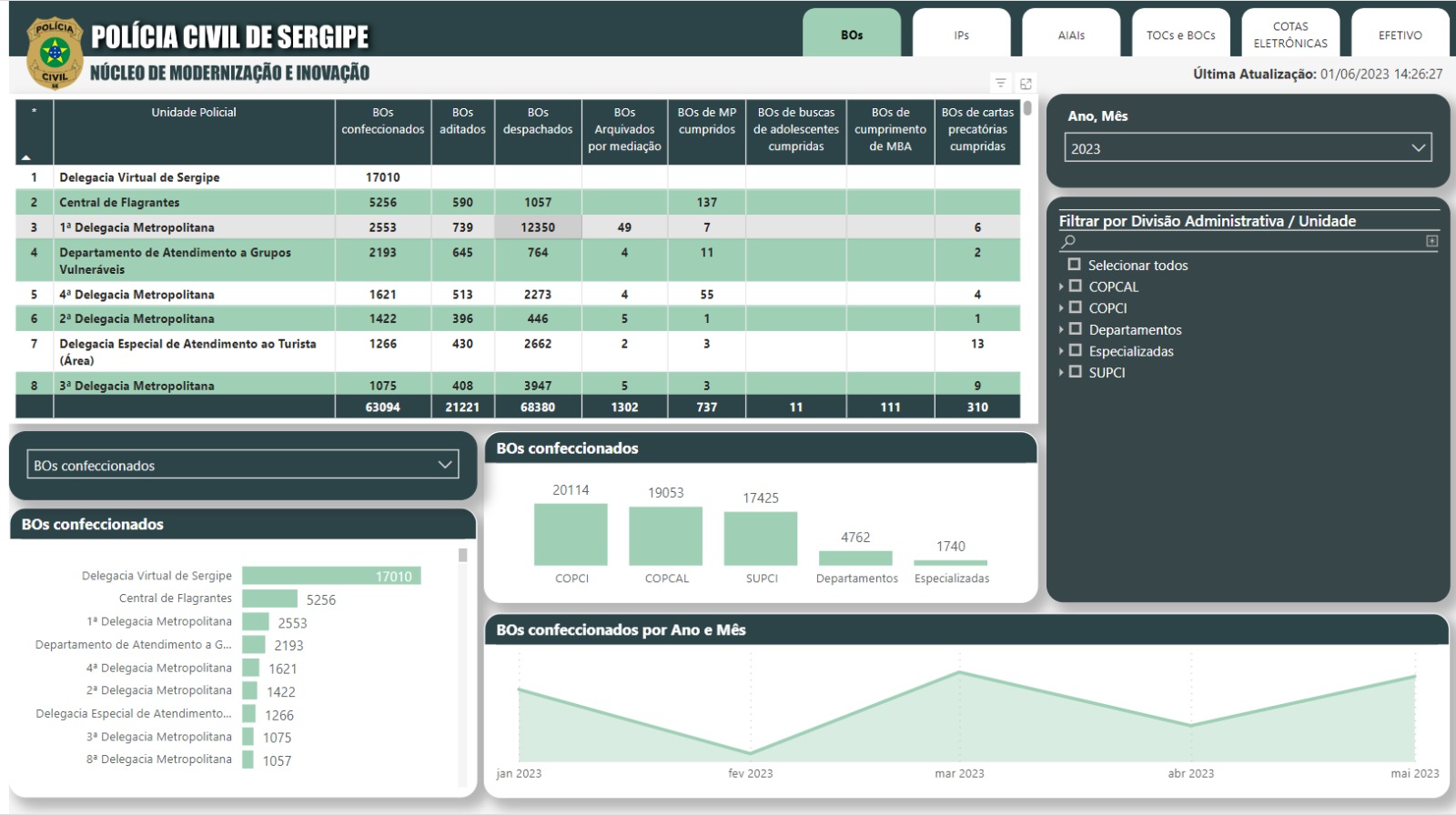
Task: Click the filter icon above the table
Action: [x=1000, y=84]
